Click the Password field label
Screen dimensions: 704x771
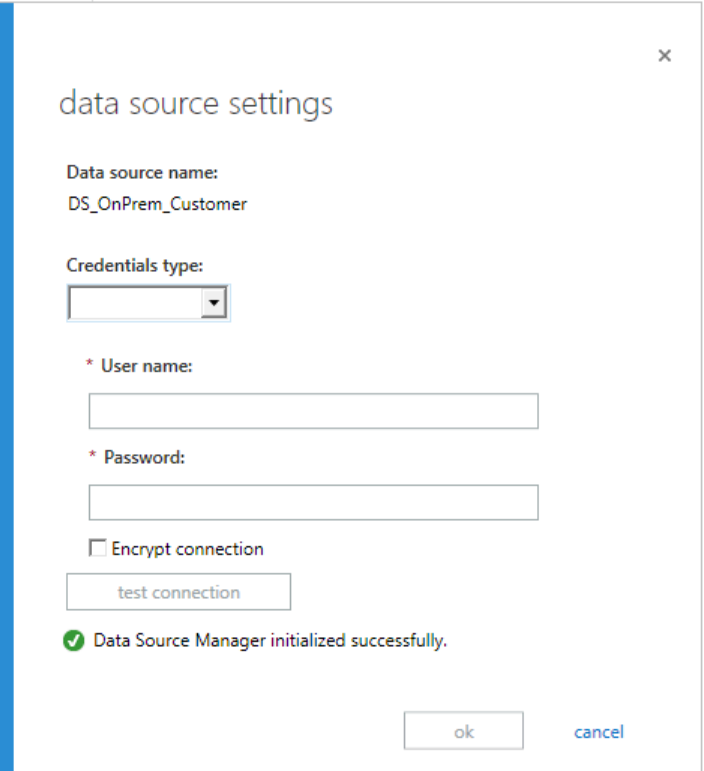click(x=143, y=457)
